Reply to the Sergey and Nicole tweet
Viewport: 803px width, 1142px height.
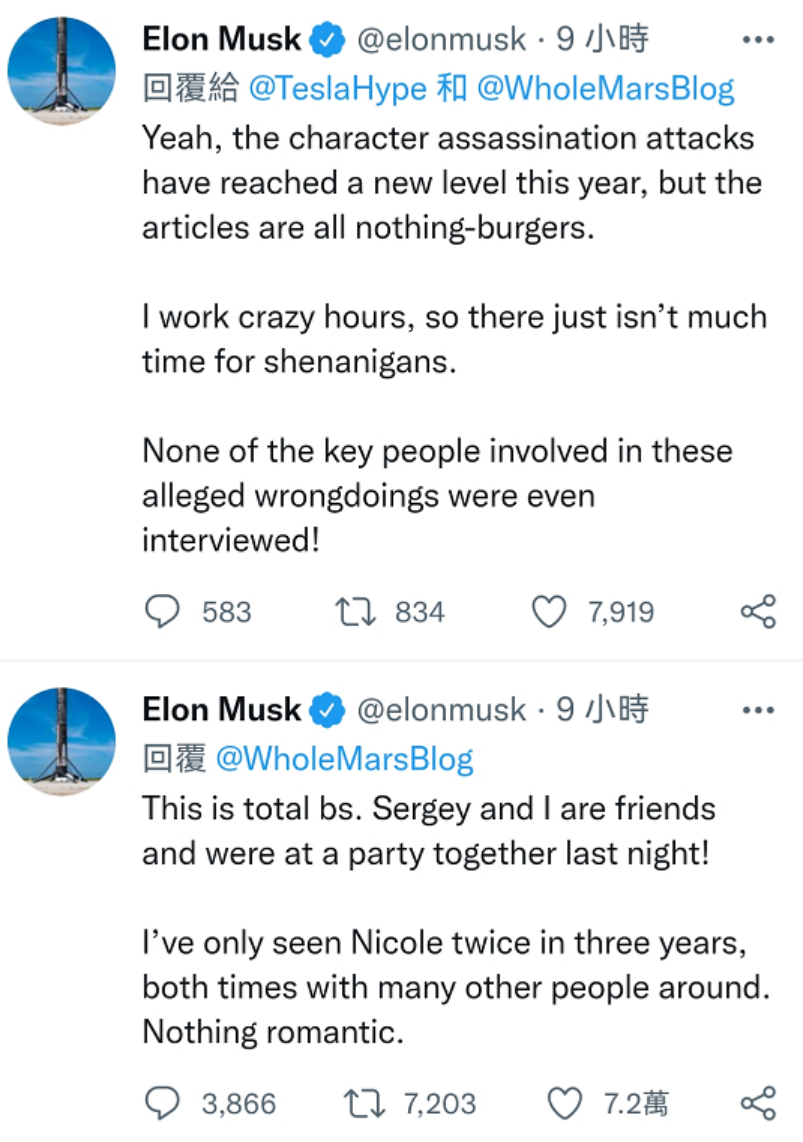click(163, 1103)
